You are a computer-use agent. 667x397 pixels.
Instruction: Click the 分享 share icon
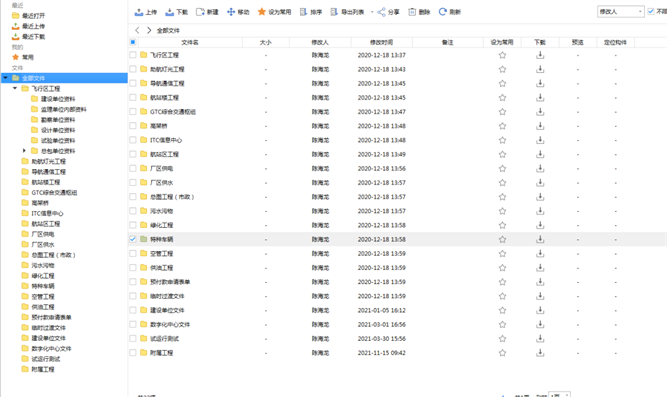click(x=382, y=12)
